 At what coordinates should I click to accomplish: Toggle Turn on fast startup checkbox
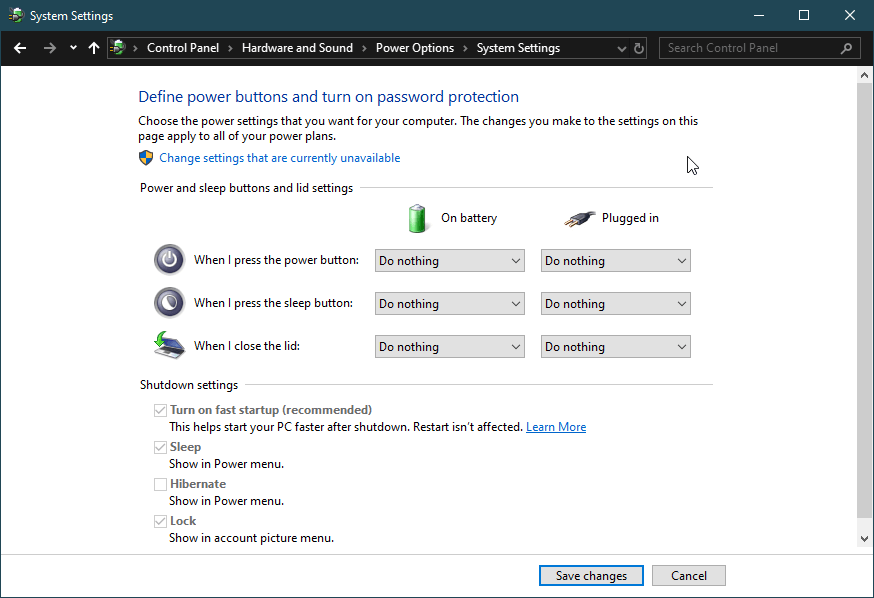point(161,410)
